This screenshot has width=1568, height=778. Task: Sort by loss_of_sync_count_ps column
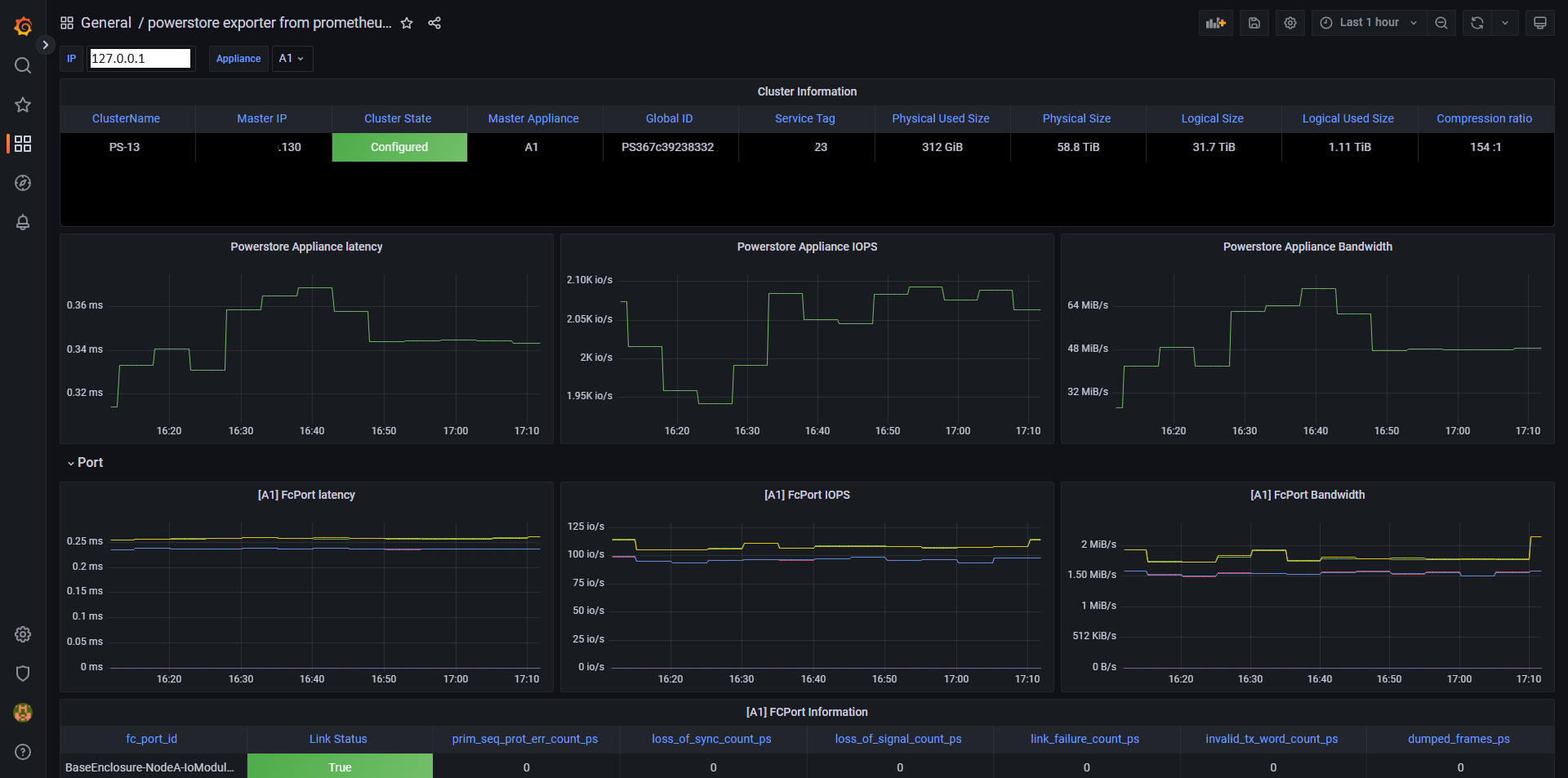pyautogui.click(x=711, y=739)
